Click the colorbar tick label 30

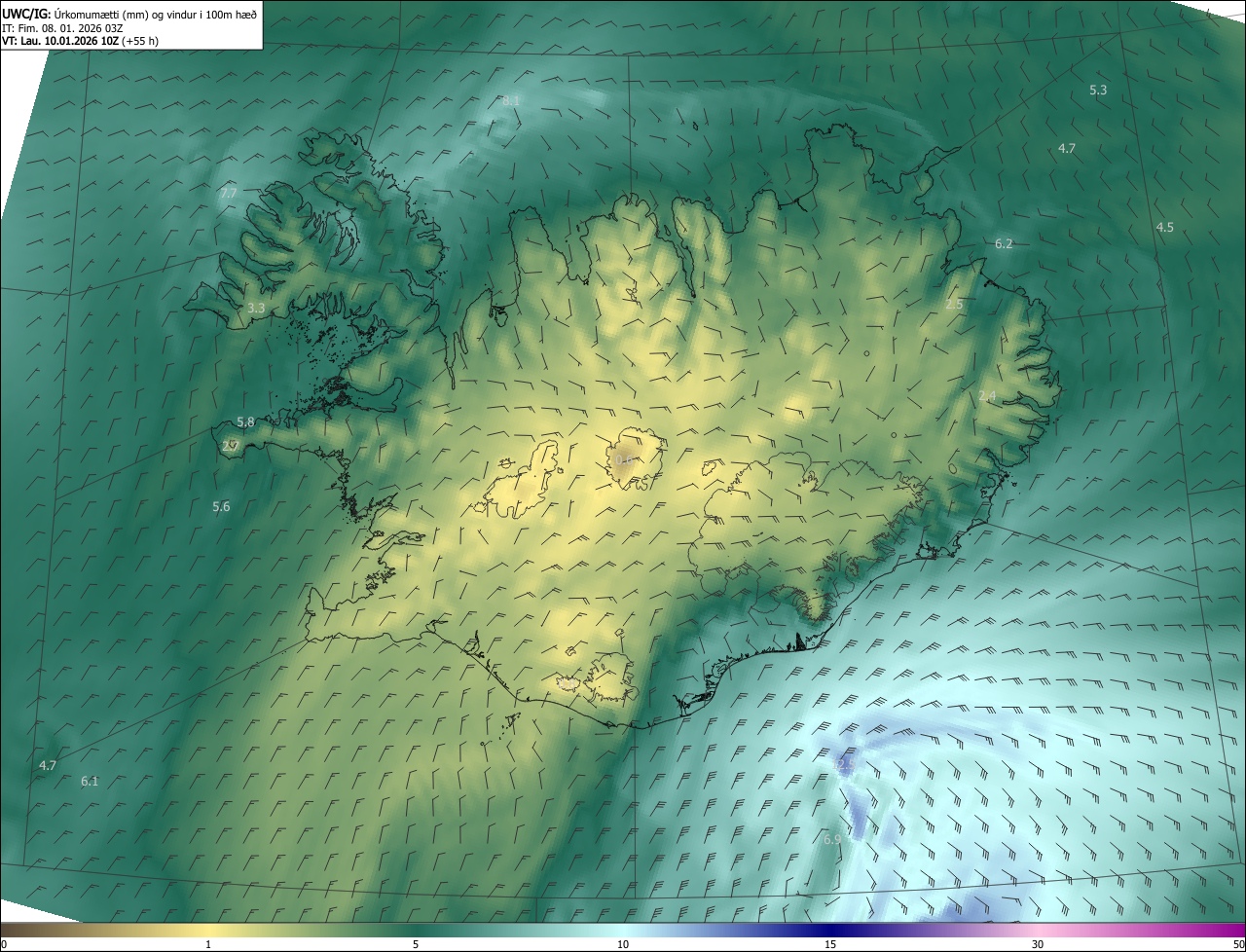pyautogui.click(x=1038, y=944)
